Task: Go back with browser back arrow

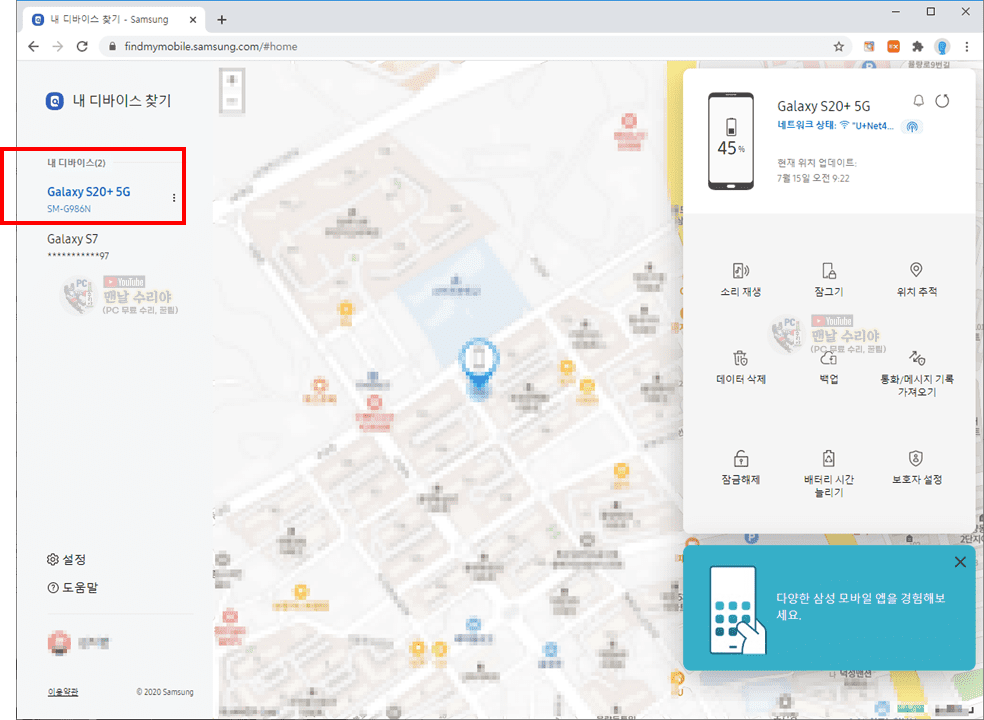Action: pyautogui.click(x=34, y=46)
